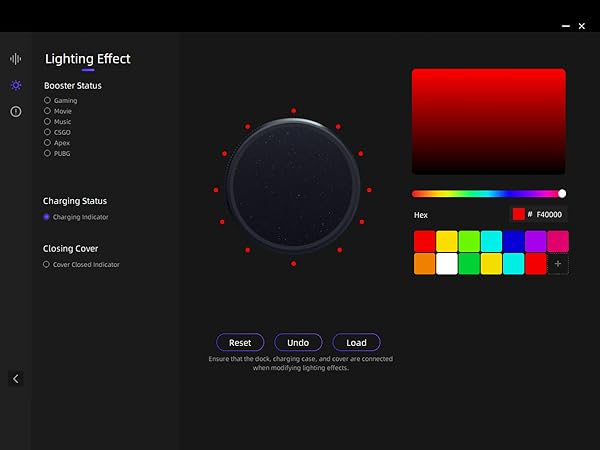Pick the blue swatch
Image resolution: width=600 pixels, height=450 pixels.
pyautogui.click(x=514, y=241)
